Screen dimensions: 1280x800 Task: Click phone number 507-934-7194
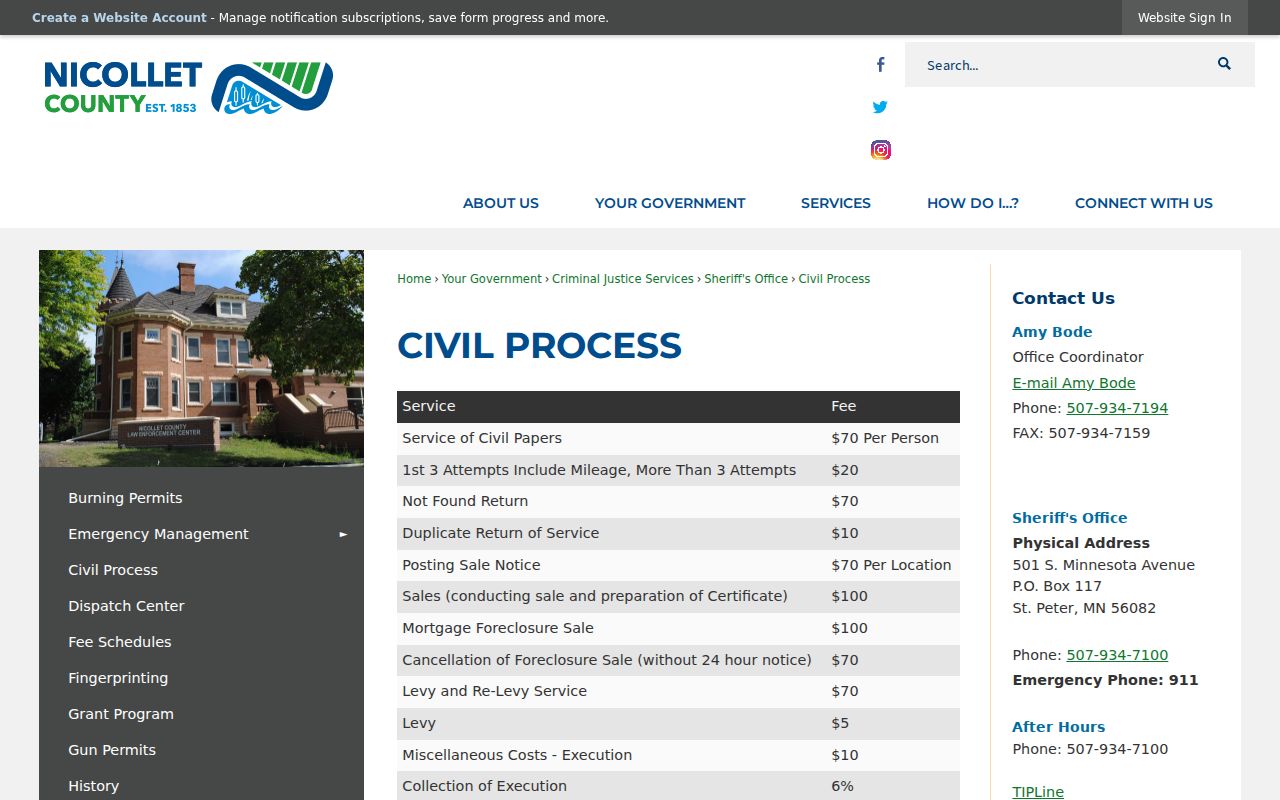point(1117,408)
